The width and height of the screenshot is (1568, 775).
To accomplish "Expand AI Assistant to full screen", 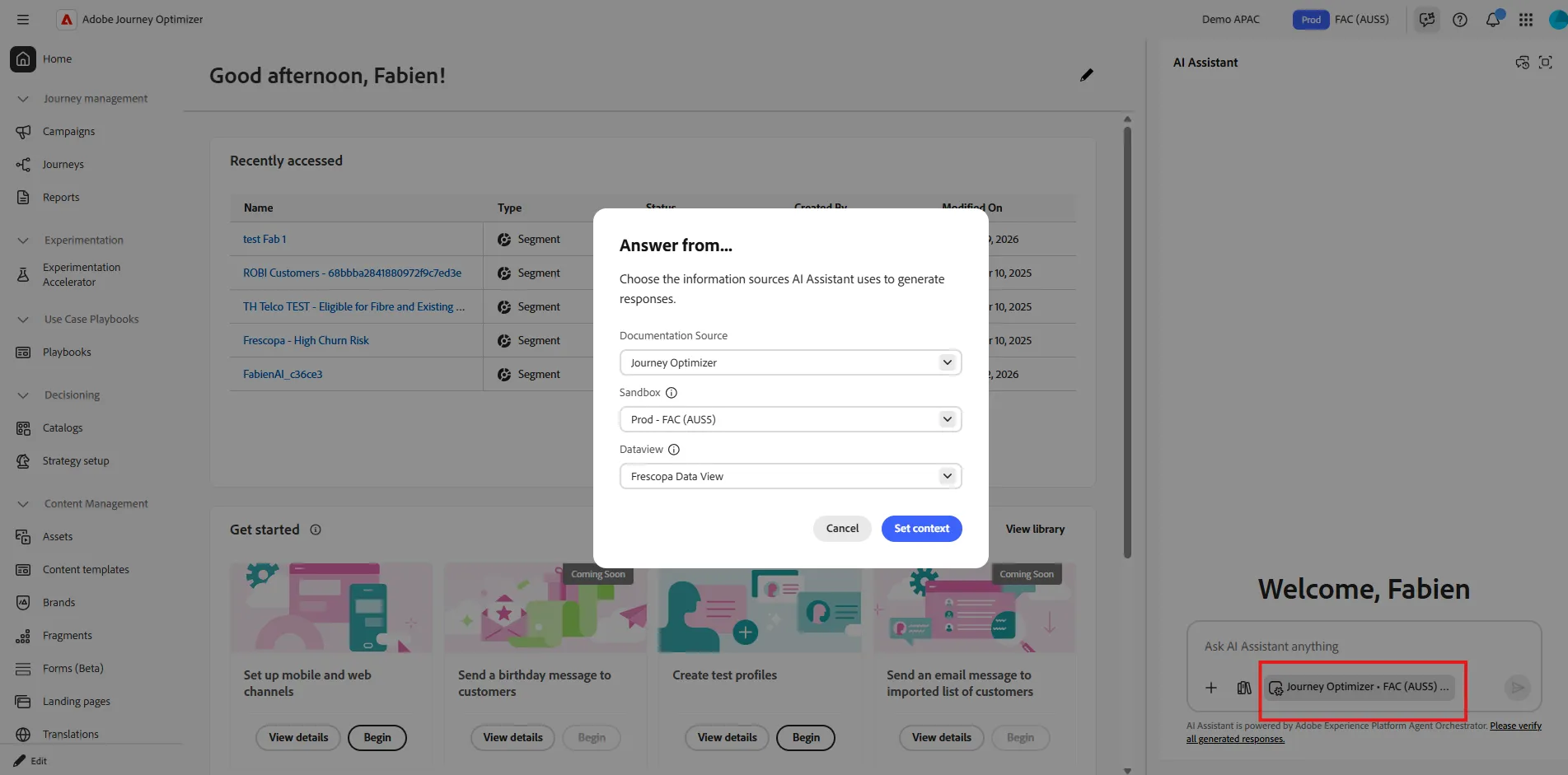I will pyautogui.click(x=1546, y=63).
